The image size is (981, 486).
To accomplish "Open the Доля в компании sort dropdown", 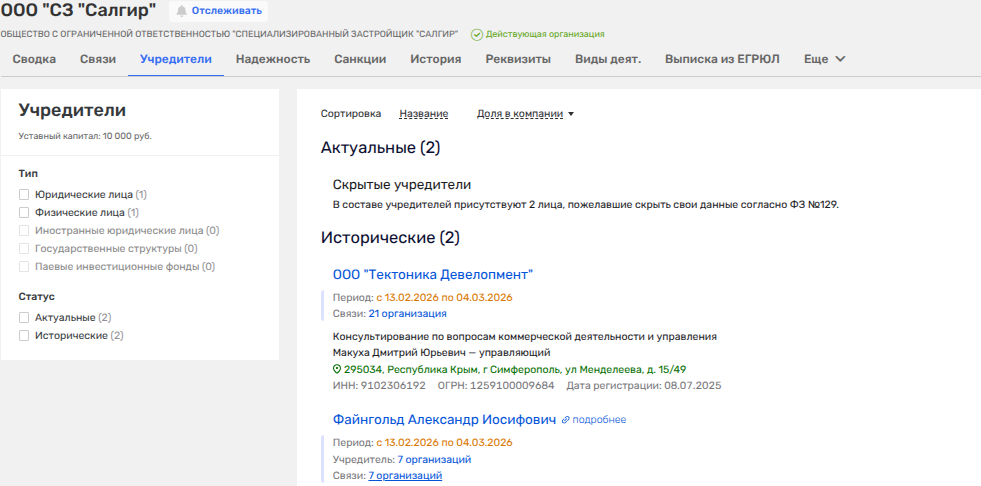I will [525, 114].
